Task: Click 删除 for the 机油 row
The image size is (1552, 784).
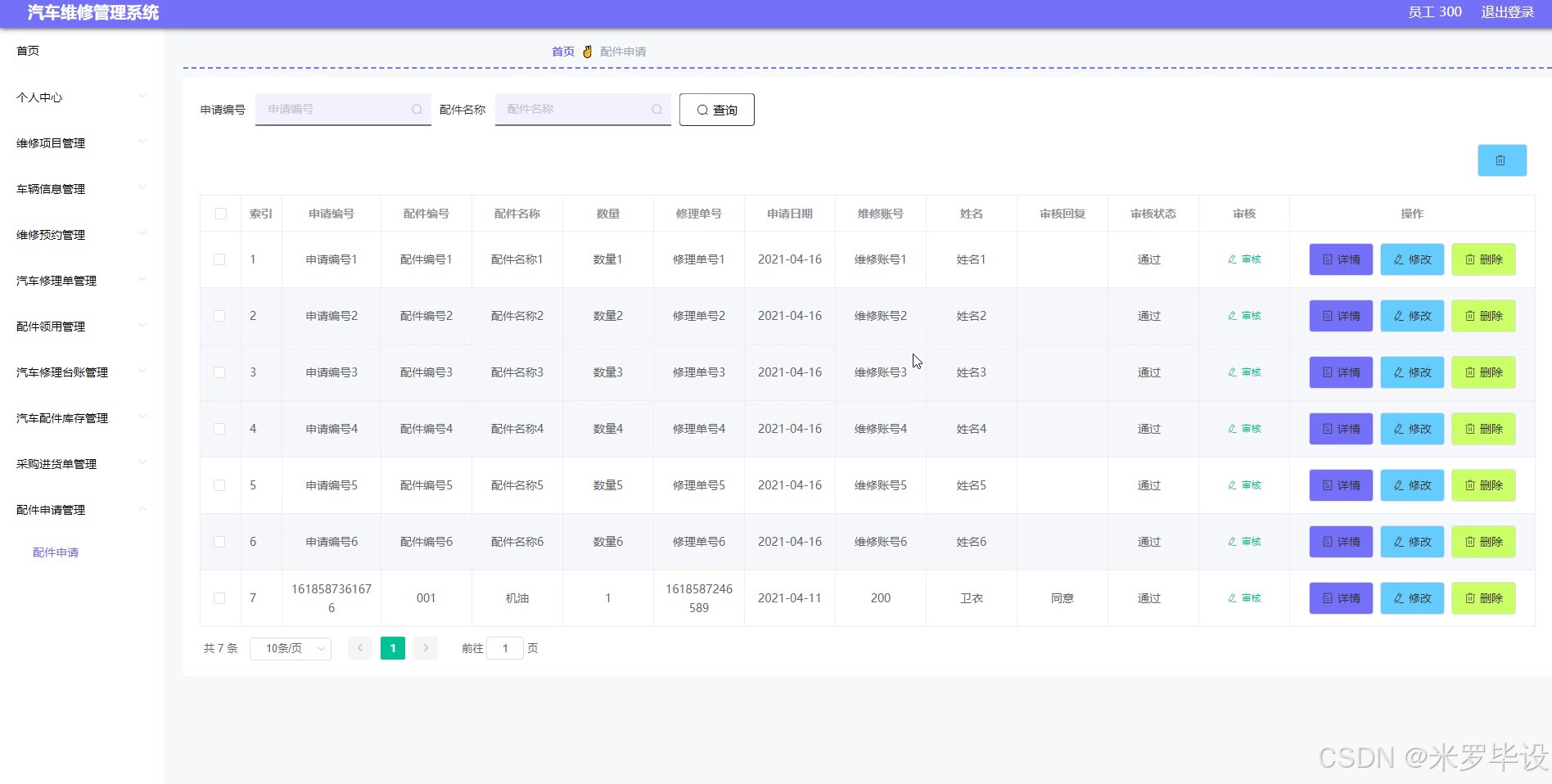Action: tap(1483, 598)
